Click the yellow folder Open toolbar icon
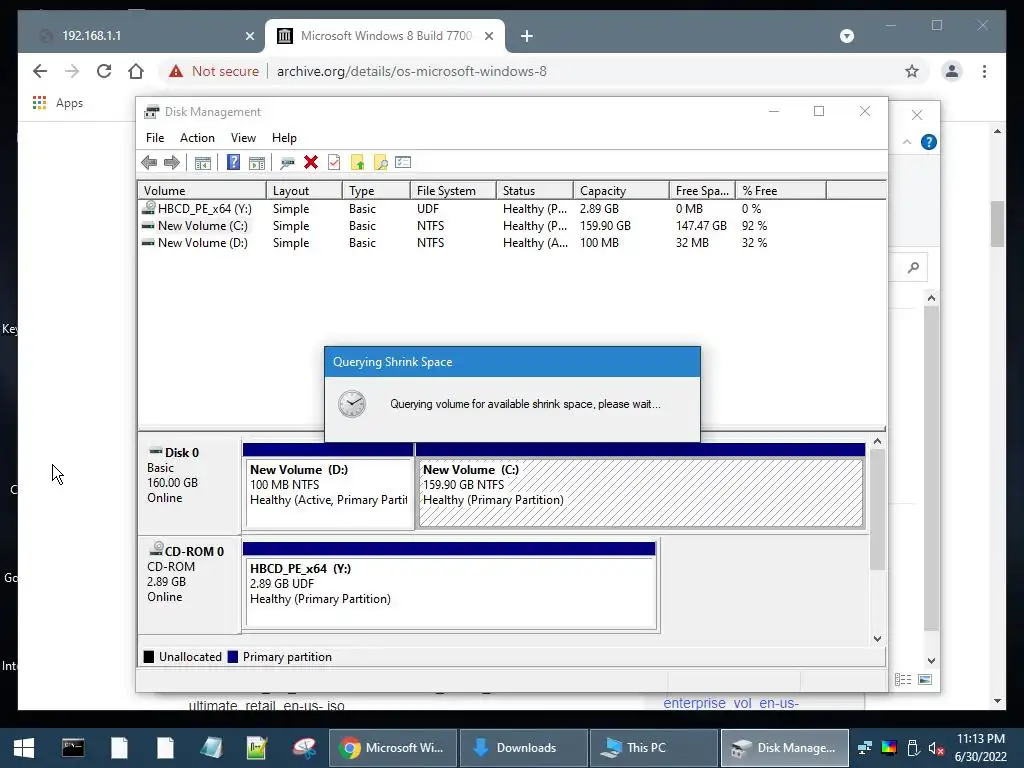1024x768 pixels. pos(357,163)
